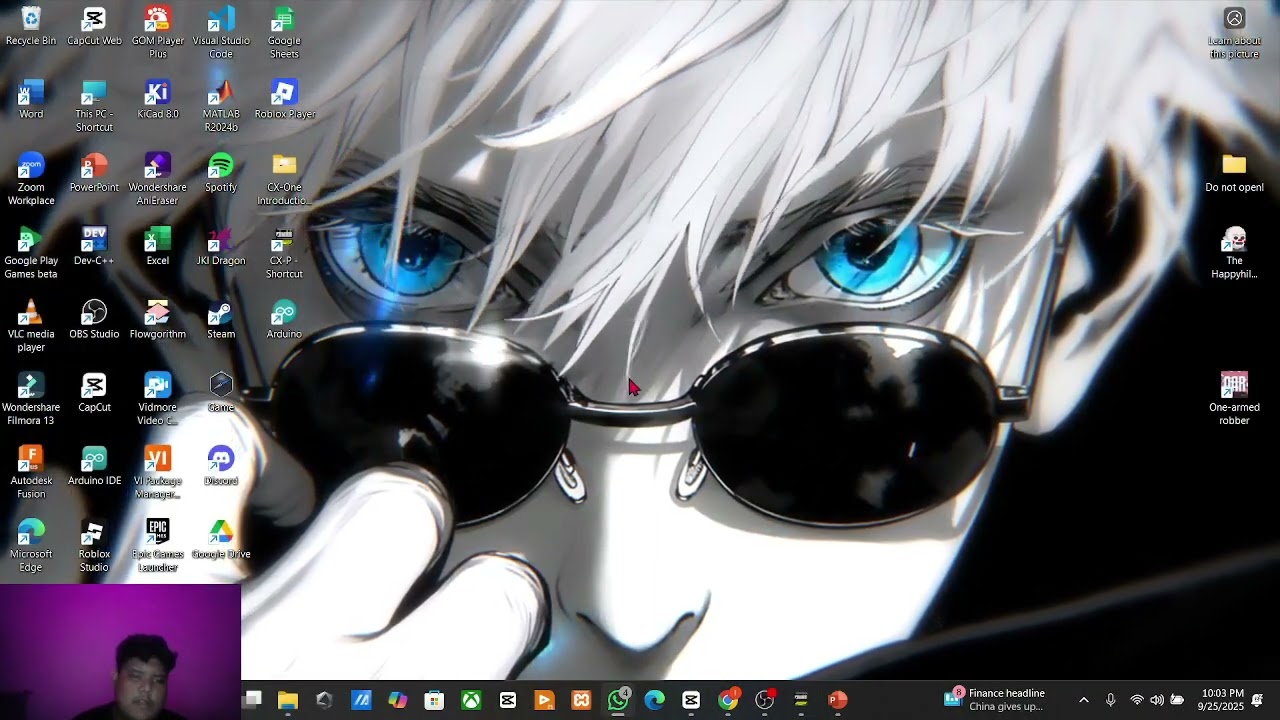1280x720 pixels.
Task: Open The Happyhil... desktop icon
Action: 1234,253
